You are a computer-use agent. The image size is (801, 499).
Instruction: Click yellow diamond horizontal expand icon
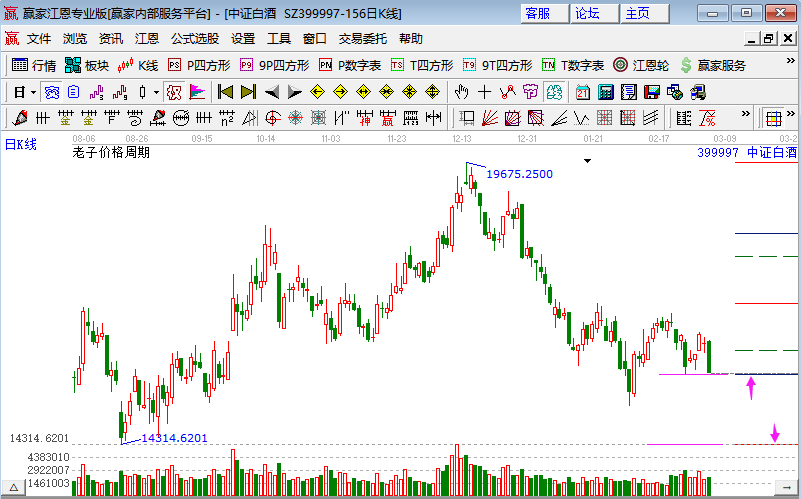click(363, 92)
